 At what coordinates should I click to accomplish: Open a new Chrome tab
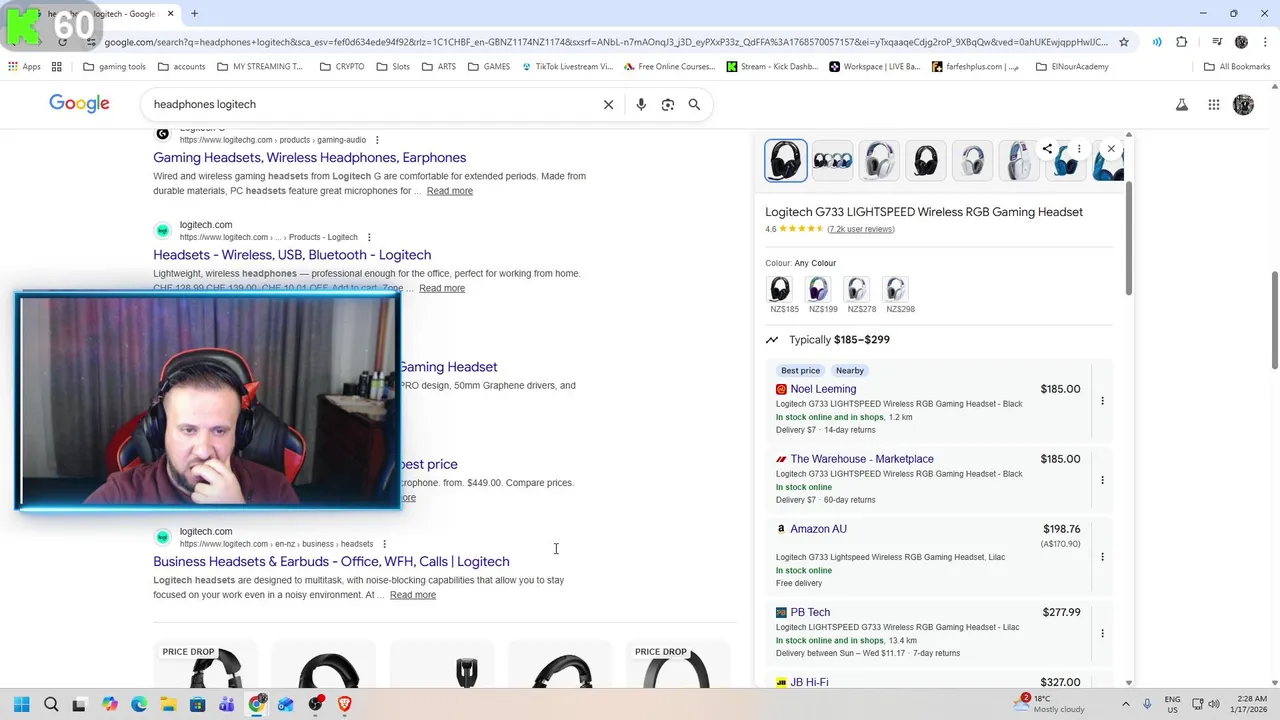[194, 14]
